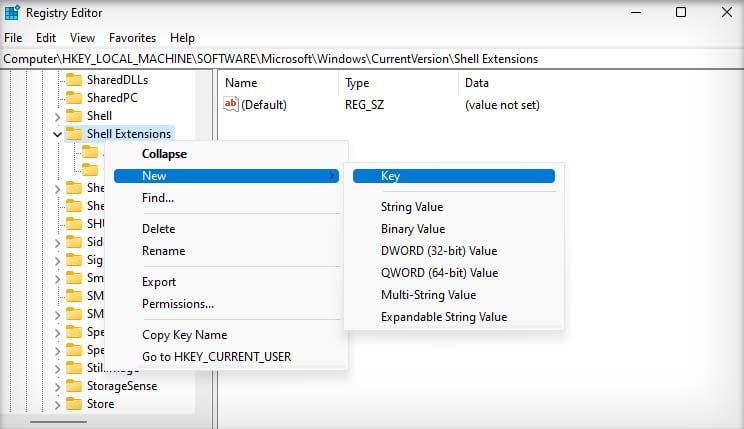Select the Store tree item label
Screen dimensions: 744x429
(101, 404)
